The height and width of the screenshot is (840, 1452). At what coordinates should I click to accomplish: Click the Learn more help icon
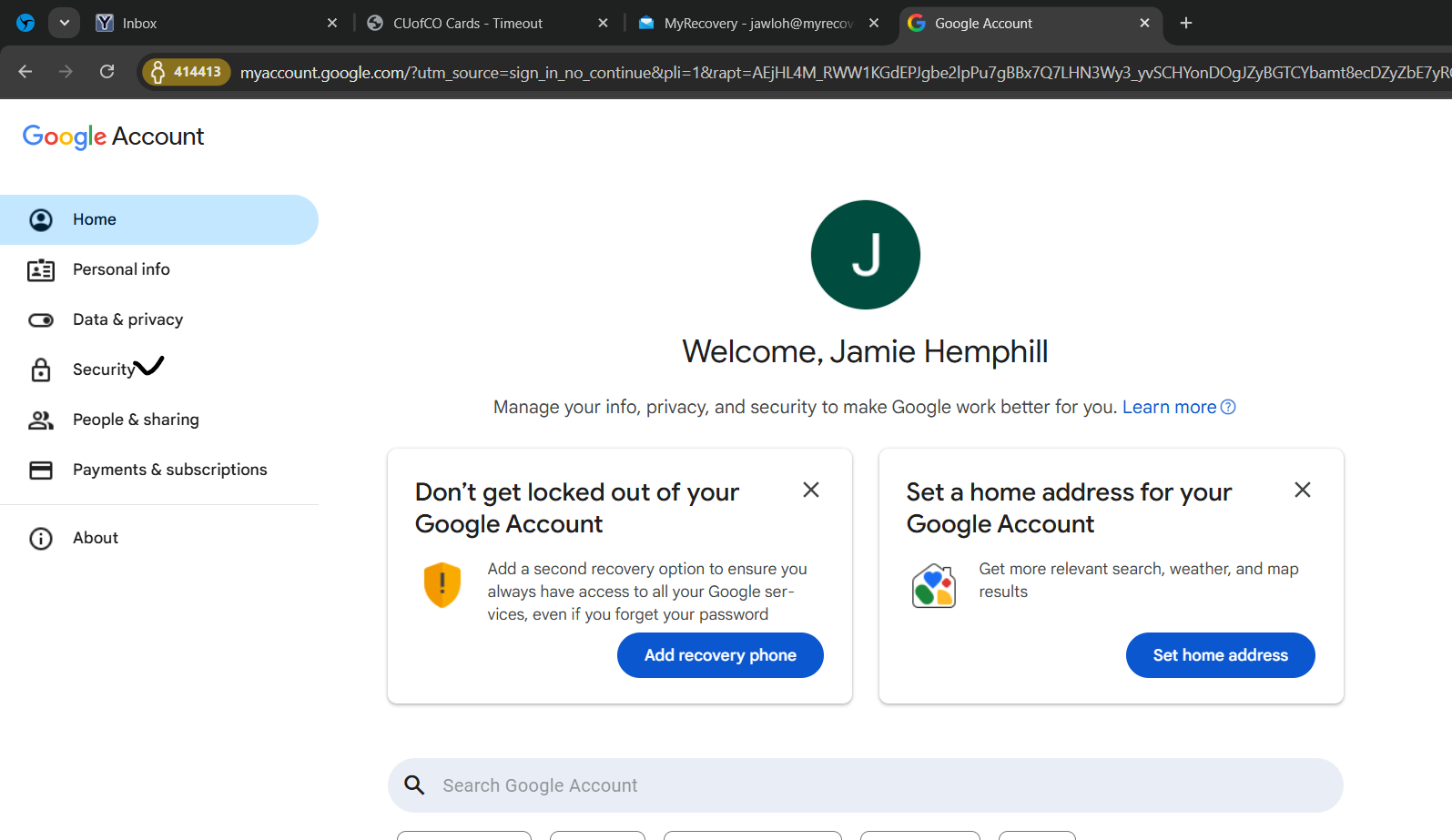tap(1228, 408)
